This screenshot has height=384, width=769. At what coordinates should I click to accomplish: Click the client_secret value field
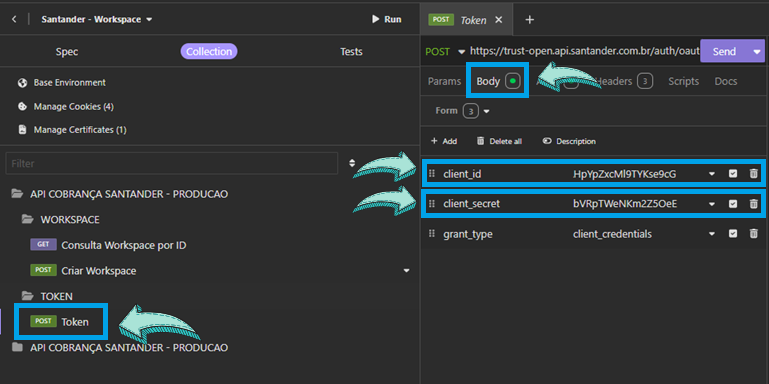point(625,204)
